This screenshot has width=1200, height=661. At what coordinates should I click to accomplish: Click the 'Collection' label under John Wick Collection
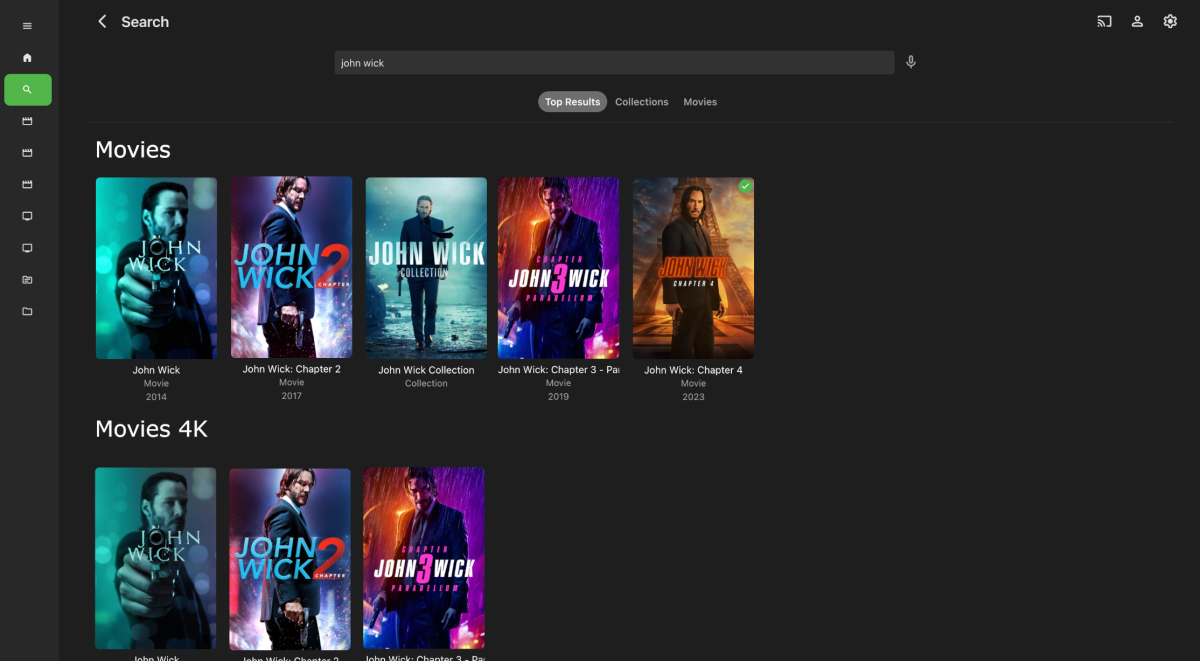pos(426,383)
